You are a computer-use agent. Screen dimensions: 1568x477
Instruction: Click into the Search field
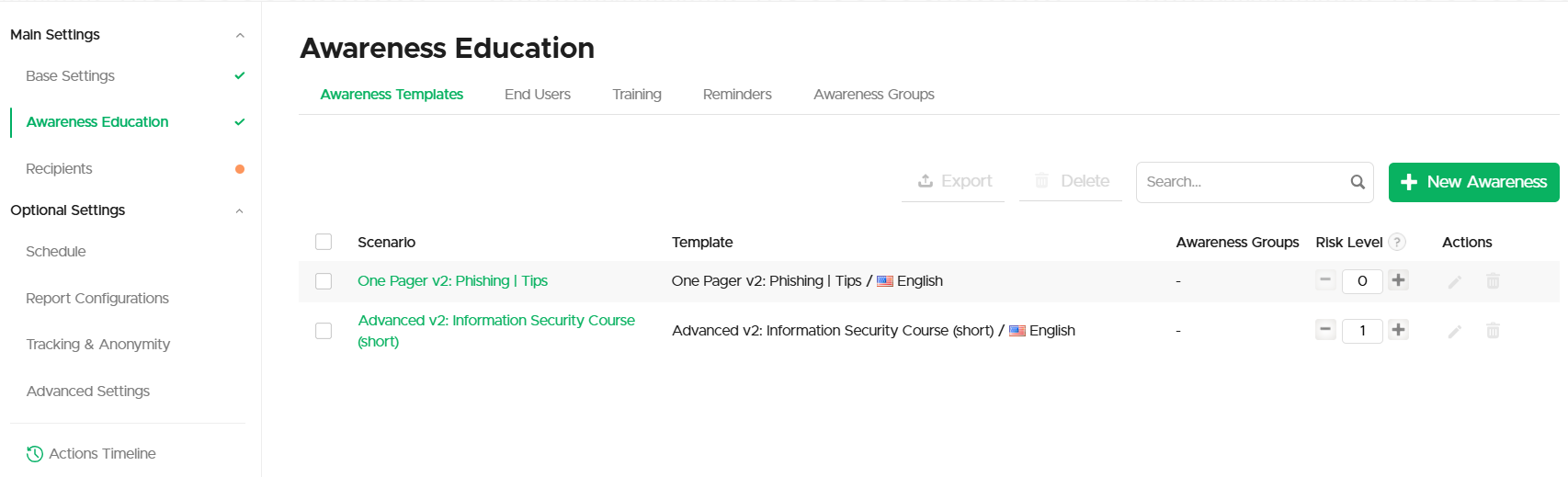1243,182
